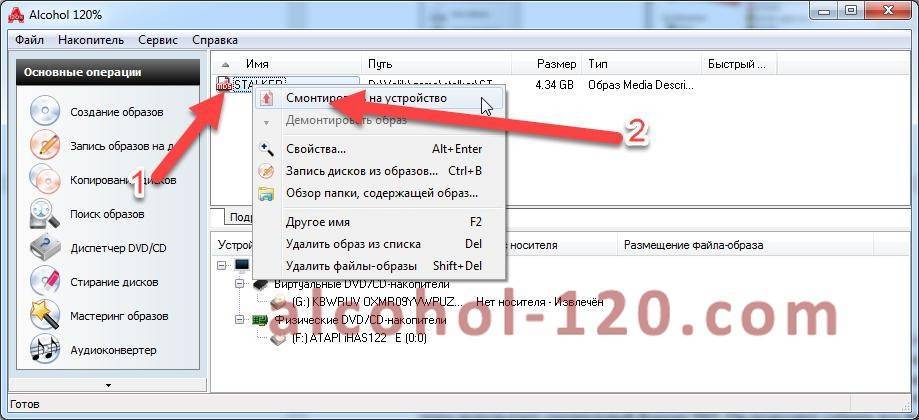Open the Справка menu
The image size is (919, 420).
tap(215, 40)
